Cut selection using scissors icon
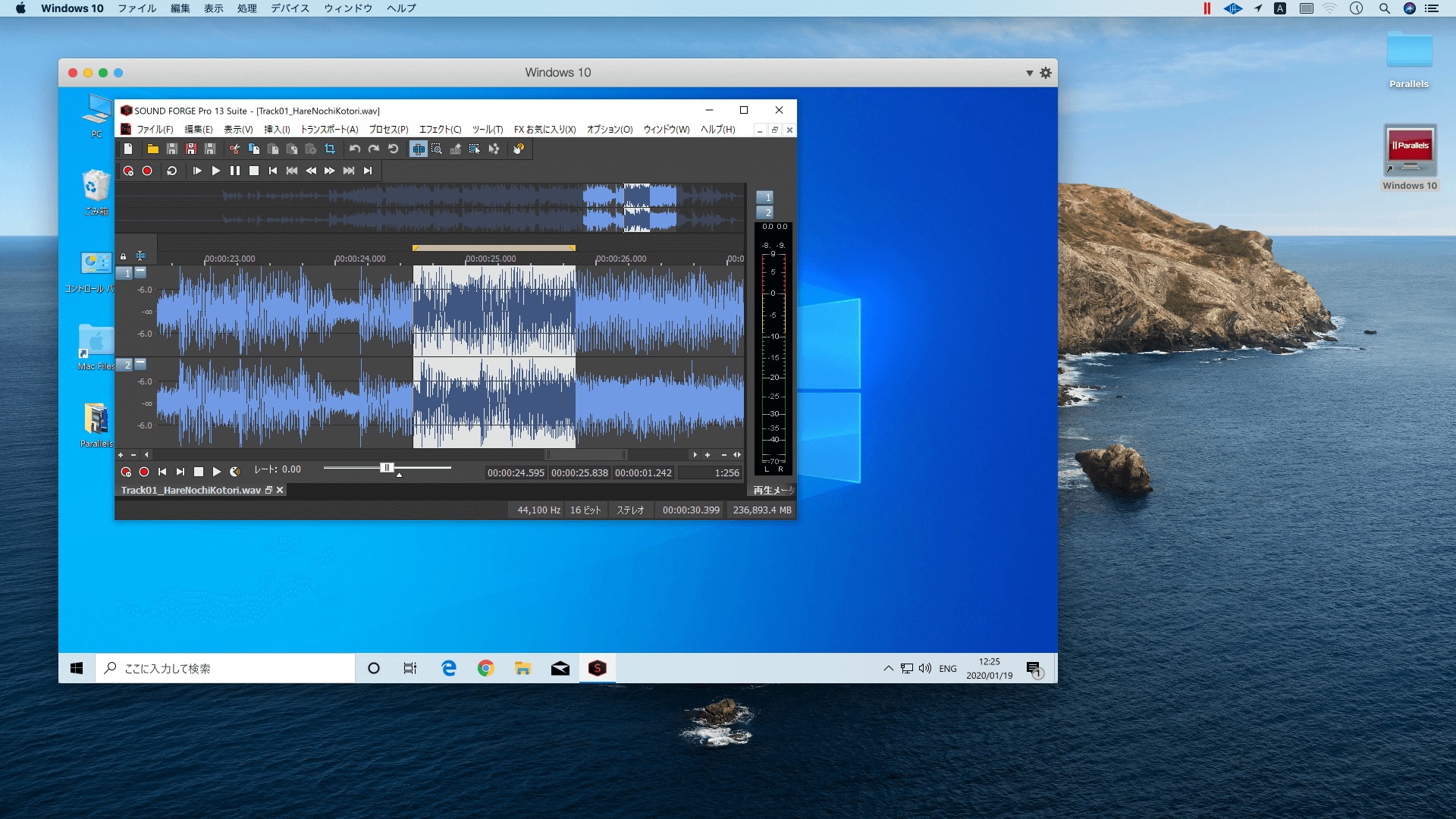This screenshot has width=1456, height=819. (235, 149)
